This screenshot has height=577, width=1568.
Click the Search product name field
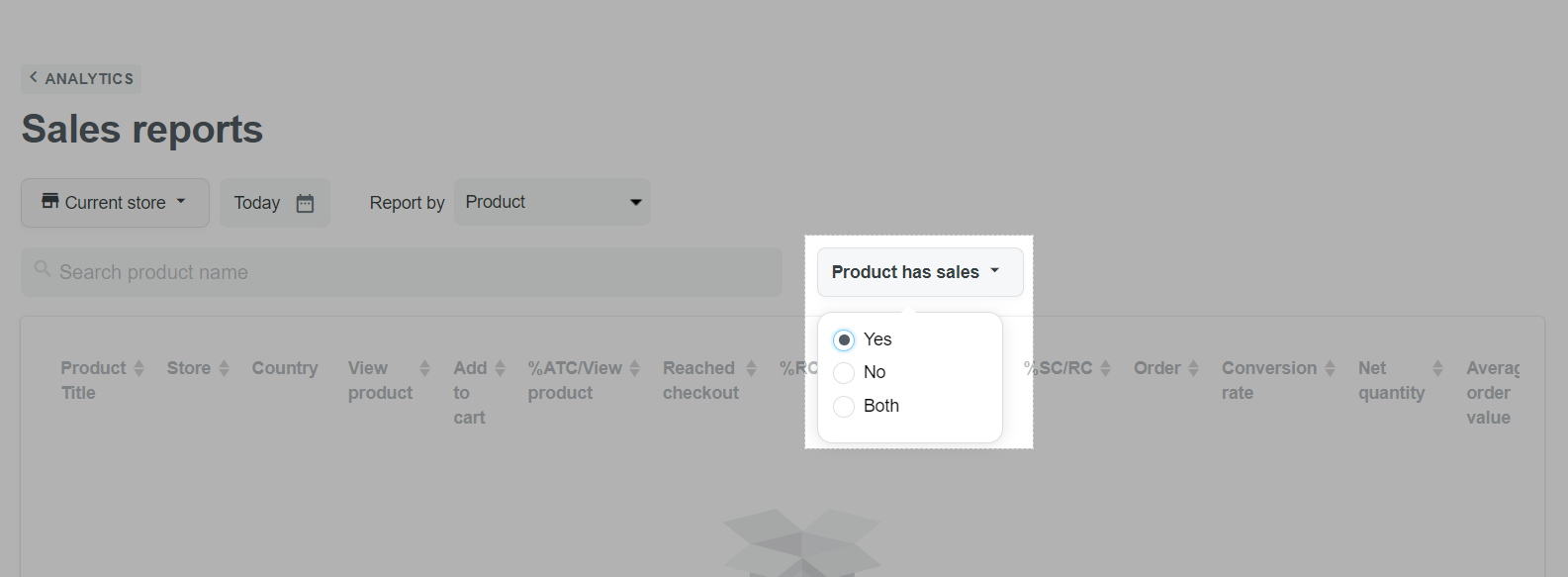pos(402,272)
